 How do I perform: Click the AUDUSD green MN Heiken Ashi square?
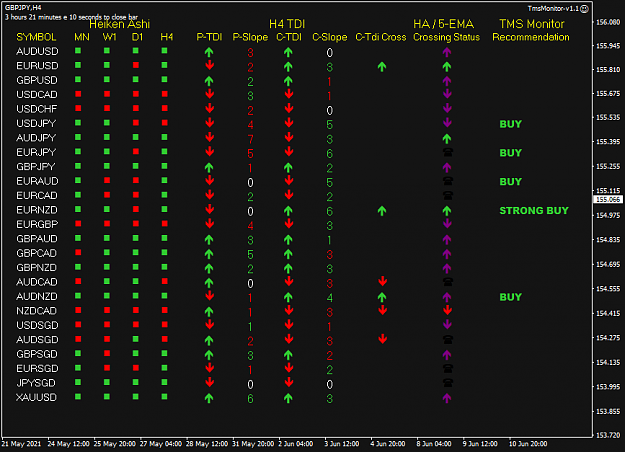(78, 51)
